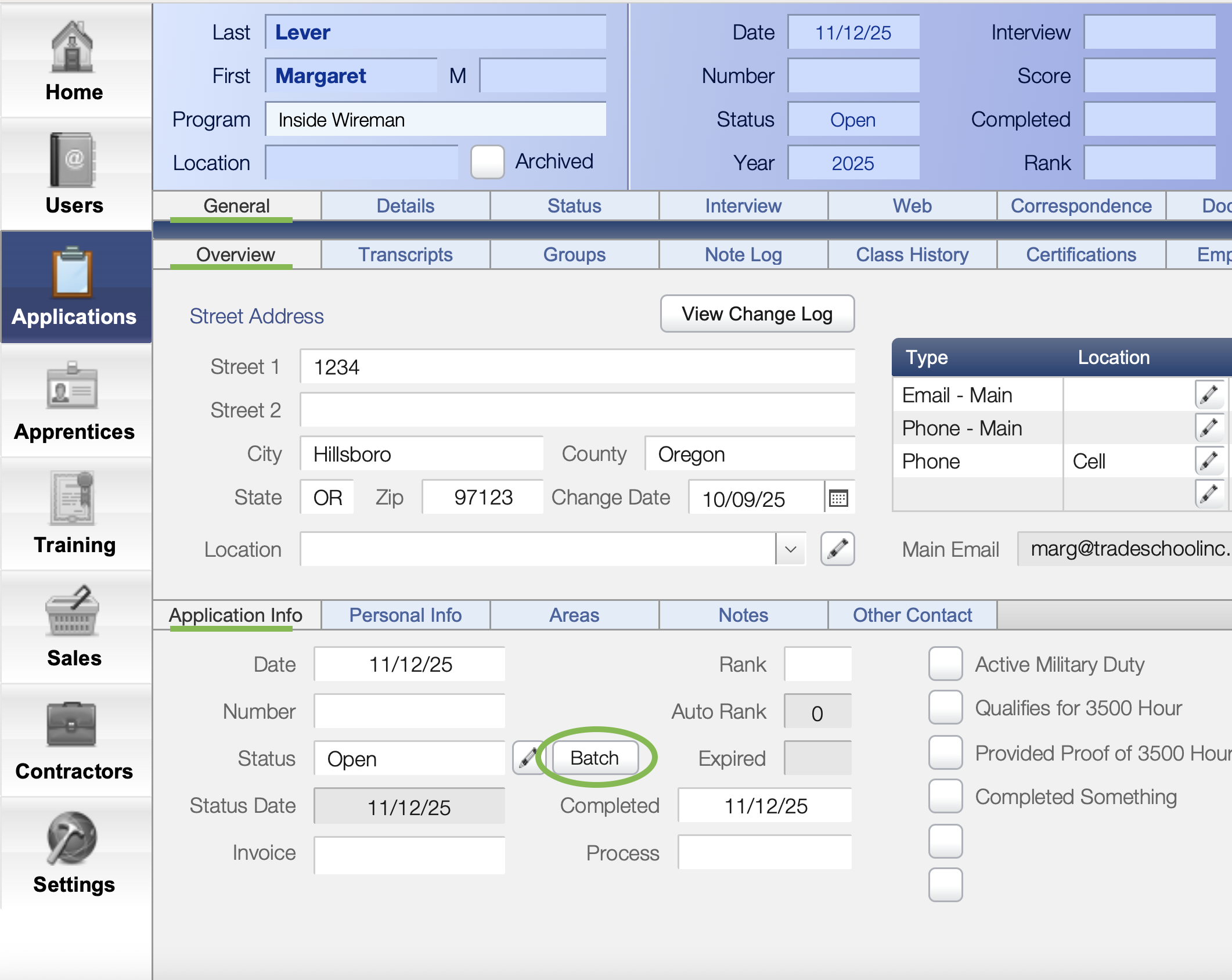Viewport: 1232px width, 980px height.
Task: Click the application Number field
Action: click(x=409, y=711)
